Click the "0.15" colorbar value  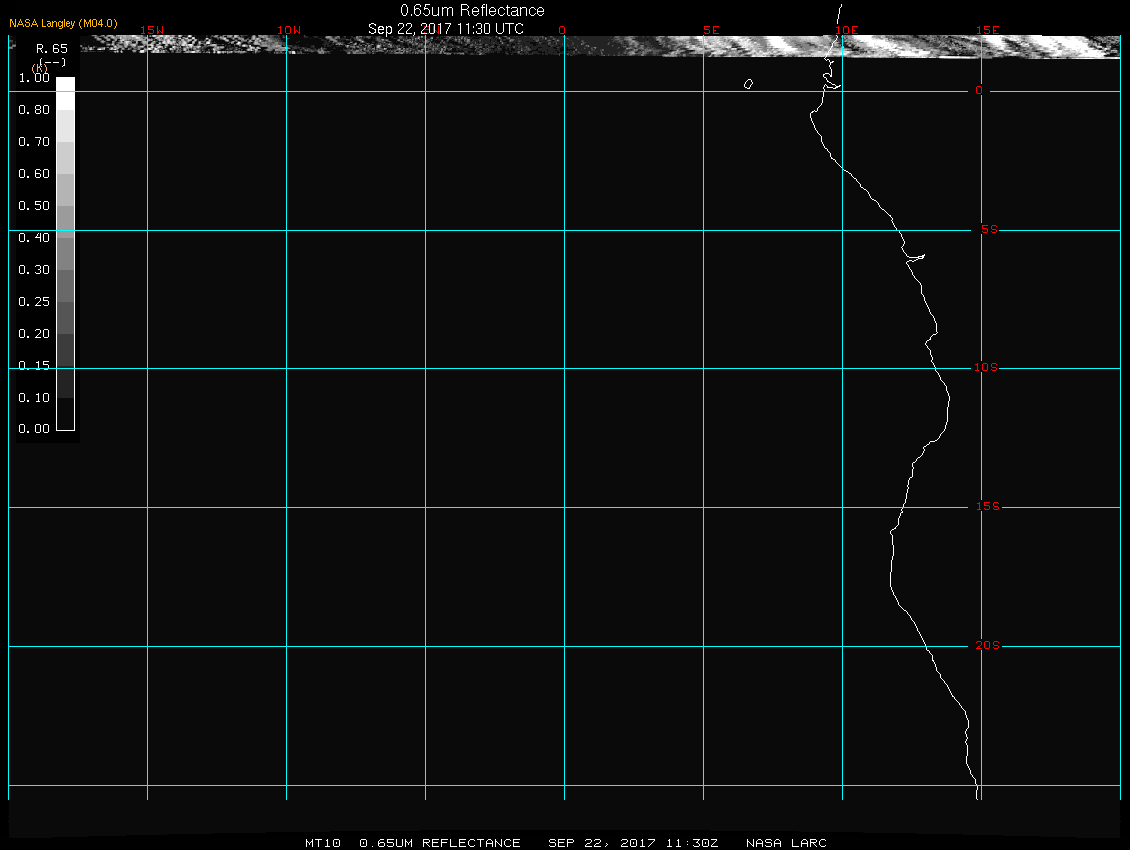pyautogui.click(x=34, y=366)
